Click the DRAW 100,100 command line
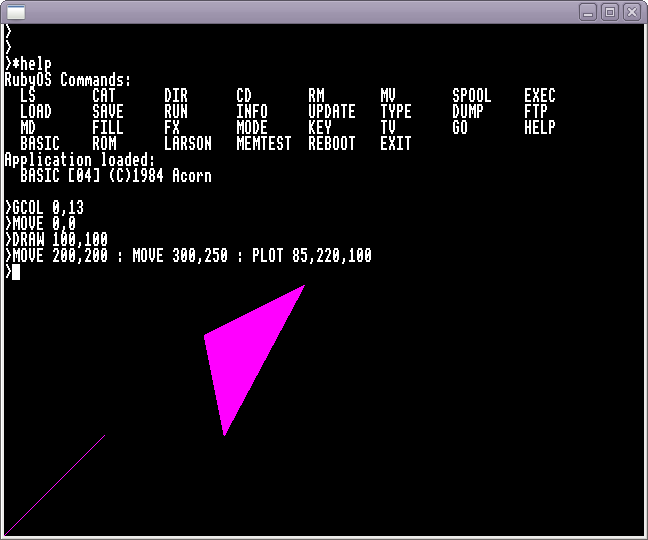Screen dimensions: 648x540 point(60,240)
